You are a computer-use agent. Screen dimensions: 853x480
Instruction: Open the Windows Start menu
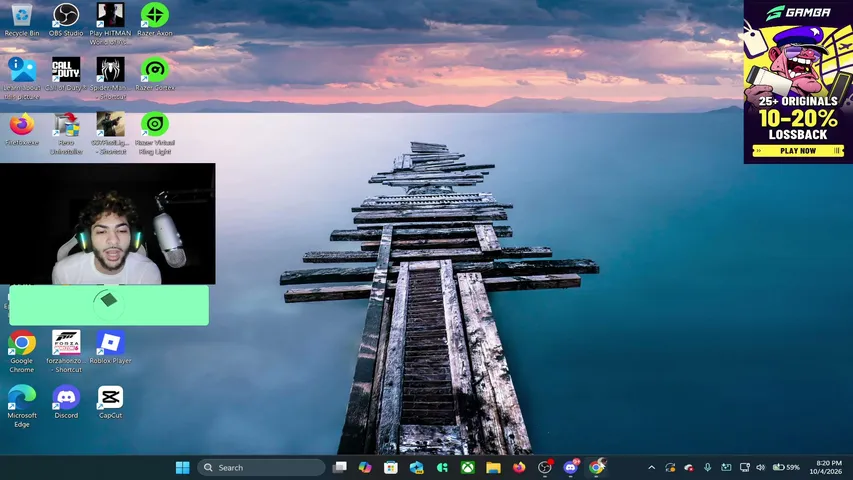coord(183,467)
